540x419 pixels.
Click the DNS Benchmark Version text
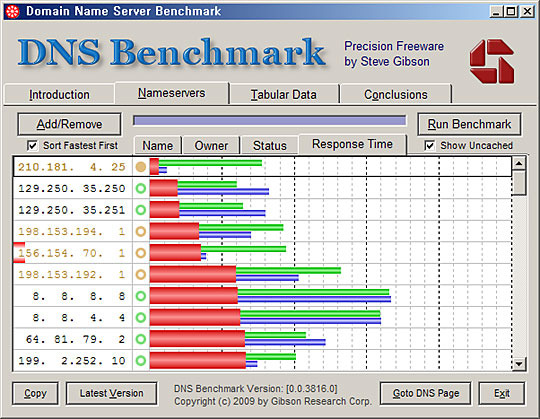[256, 389]
